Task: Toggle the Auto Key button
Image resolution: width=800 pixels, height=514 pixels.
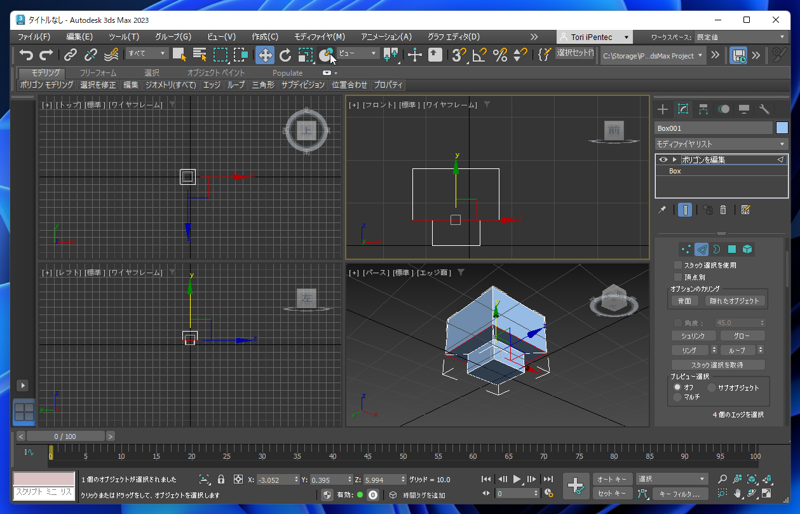Action: pos(612,479)
